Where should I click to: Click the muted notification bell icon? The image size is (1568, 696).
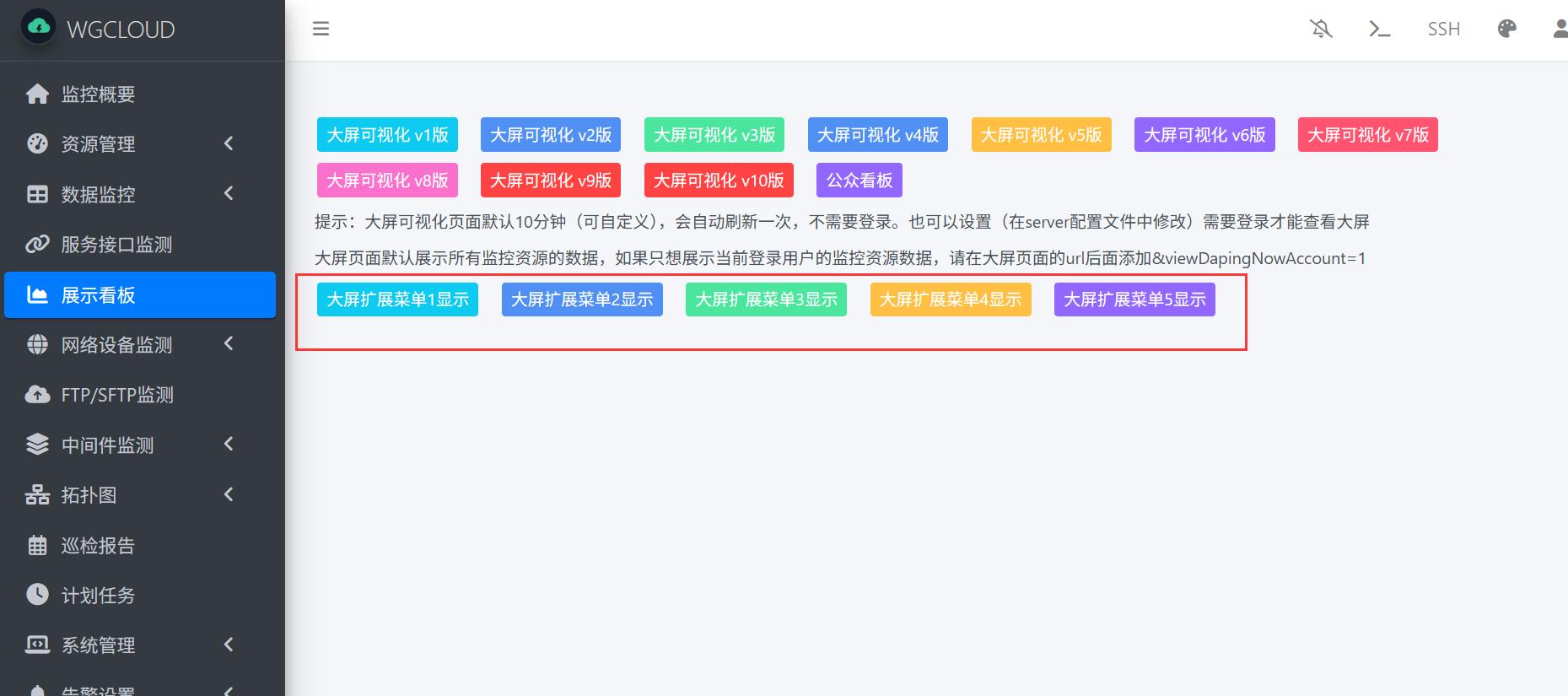click(x=1321, y=29)
